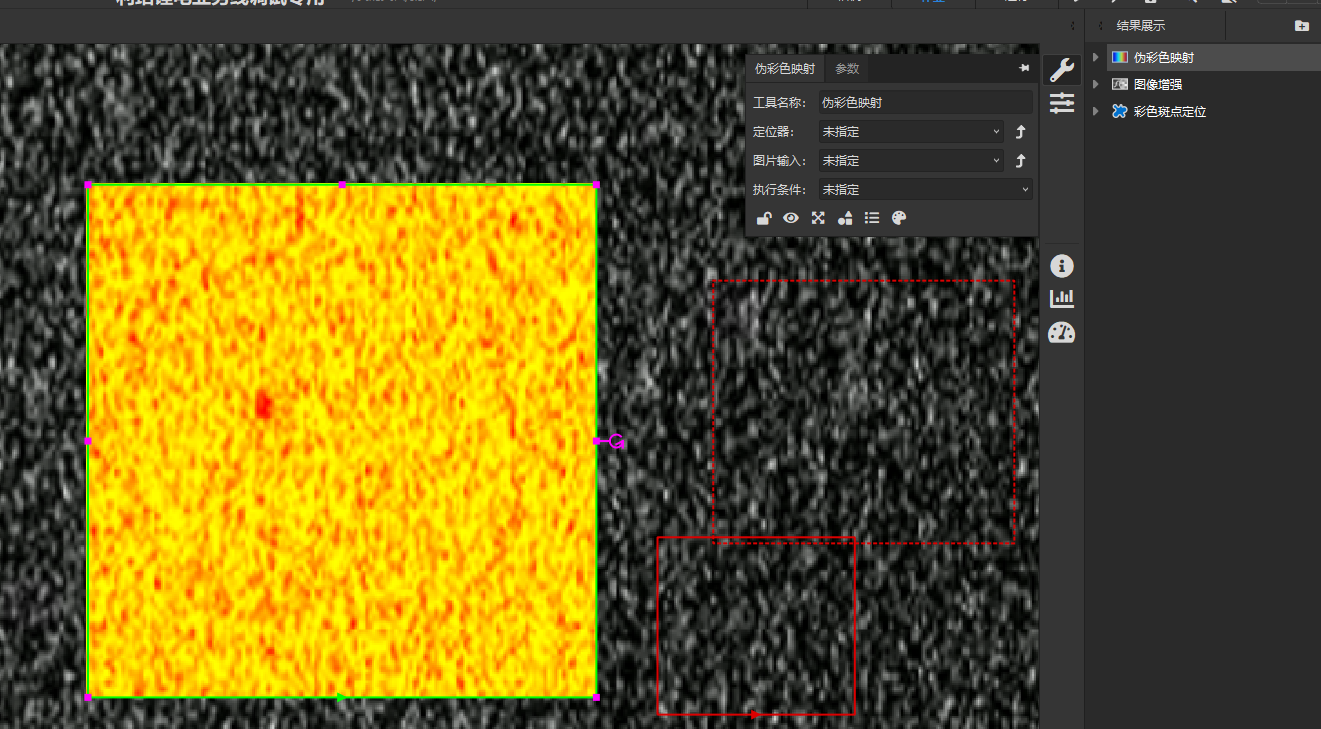Switch to the 参数 tab
The image size is (1321, 729).
click(x=847, y=69)
